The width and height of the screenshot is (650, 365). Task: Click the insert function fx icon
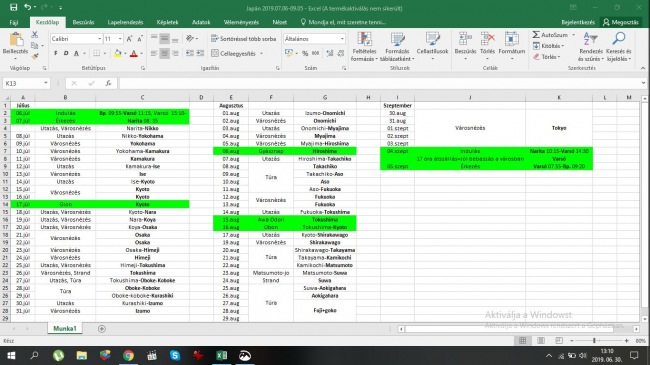(x=108, y=83)
